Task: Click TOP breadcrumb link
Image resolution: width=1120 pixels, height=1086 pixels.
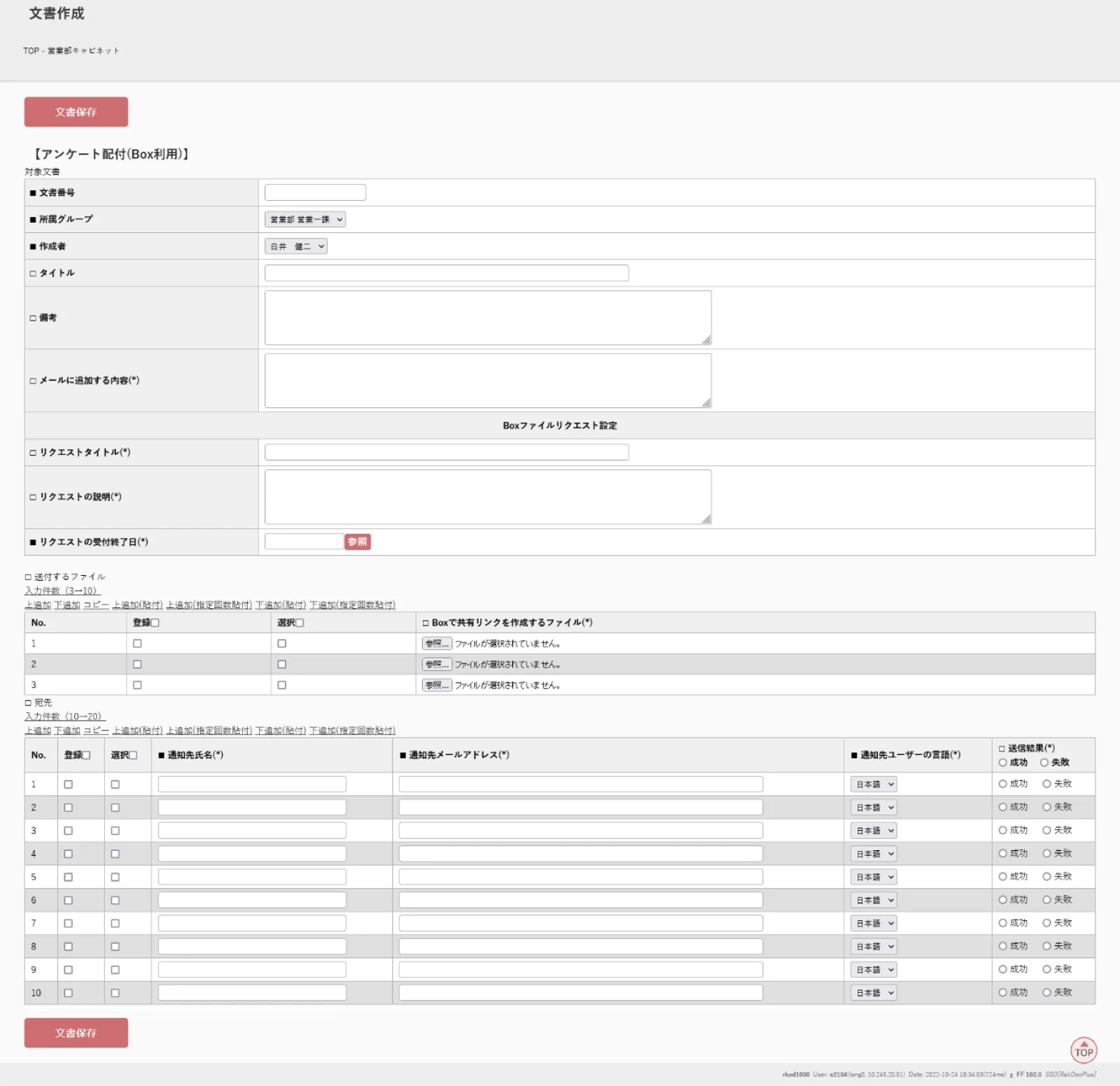Action: (31, 51)
